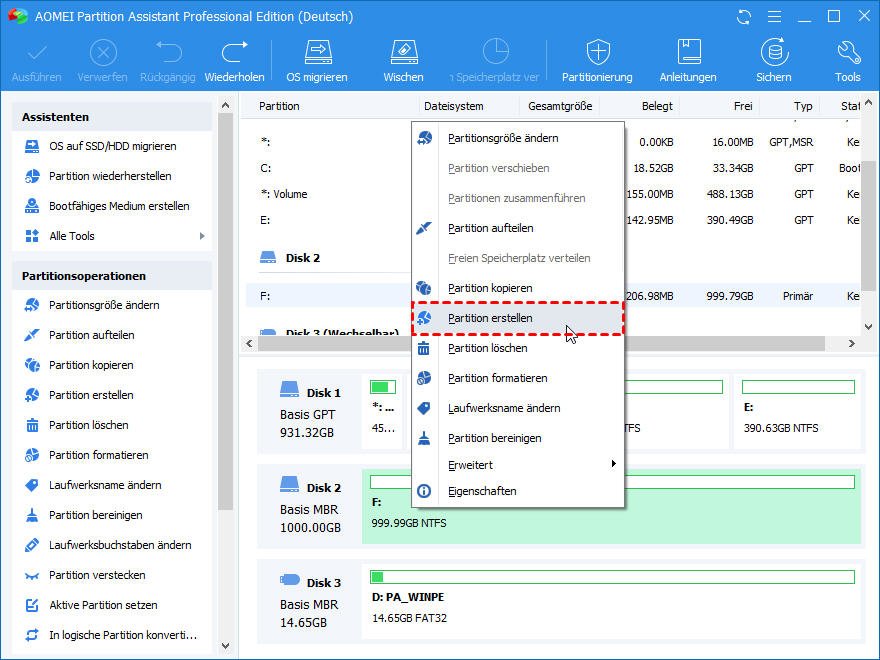This screenshot has height=660, width=880.
Task: Click the refresh icon in title bar
Action: pyautogui.click(x=744, y=17)
